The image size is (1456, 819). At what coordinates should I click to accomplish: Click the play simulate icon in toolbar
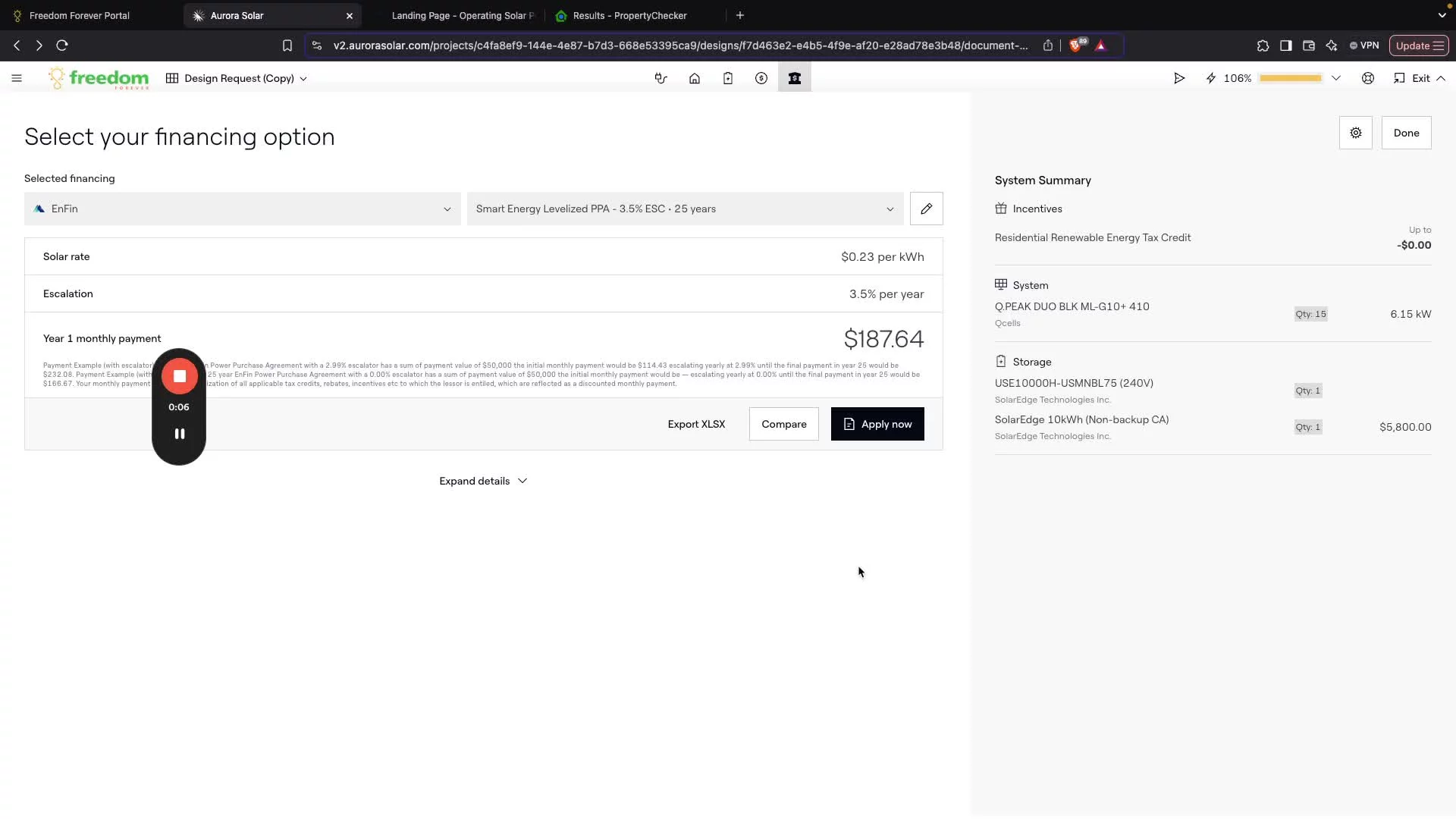[1179, 78]
